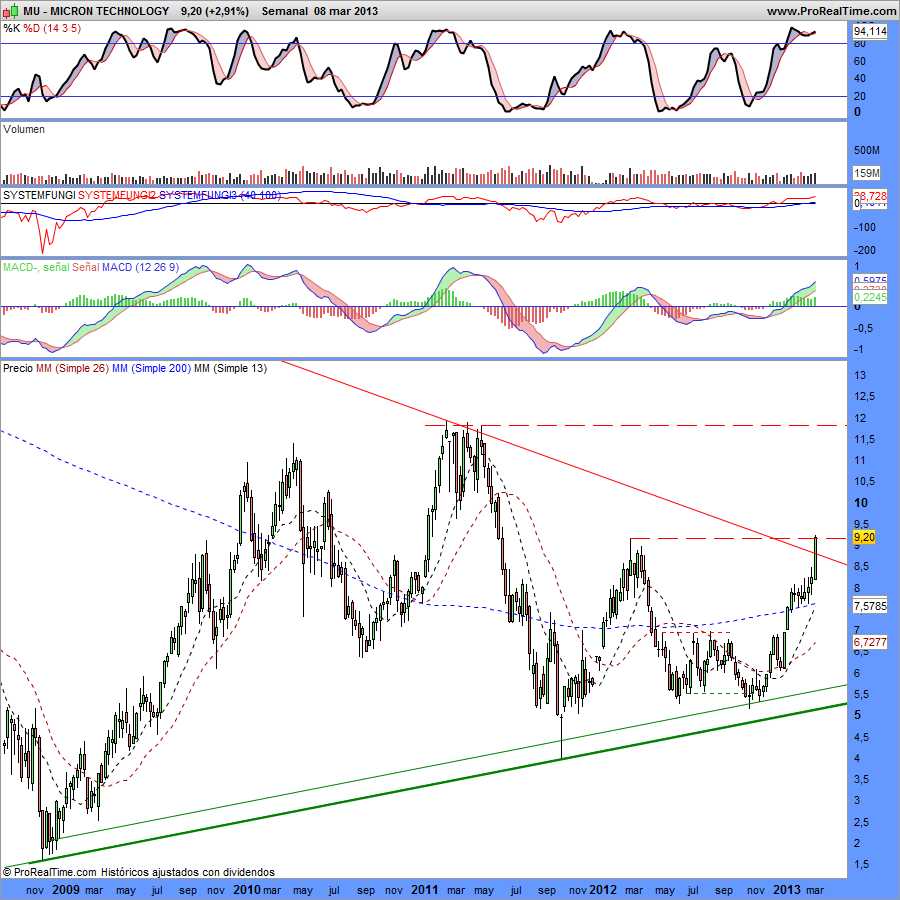Image resolution: width=900 pixels, height=900 pixels.
Task: Click the red 6,7277 moving average value label
Action: click(x=870, y=642)
